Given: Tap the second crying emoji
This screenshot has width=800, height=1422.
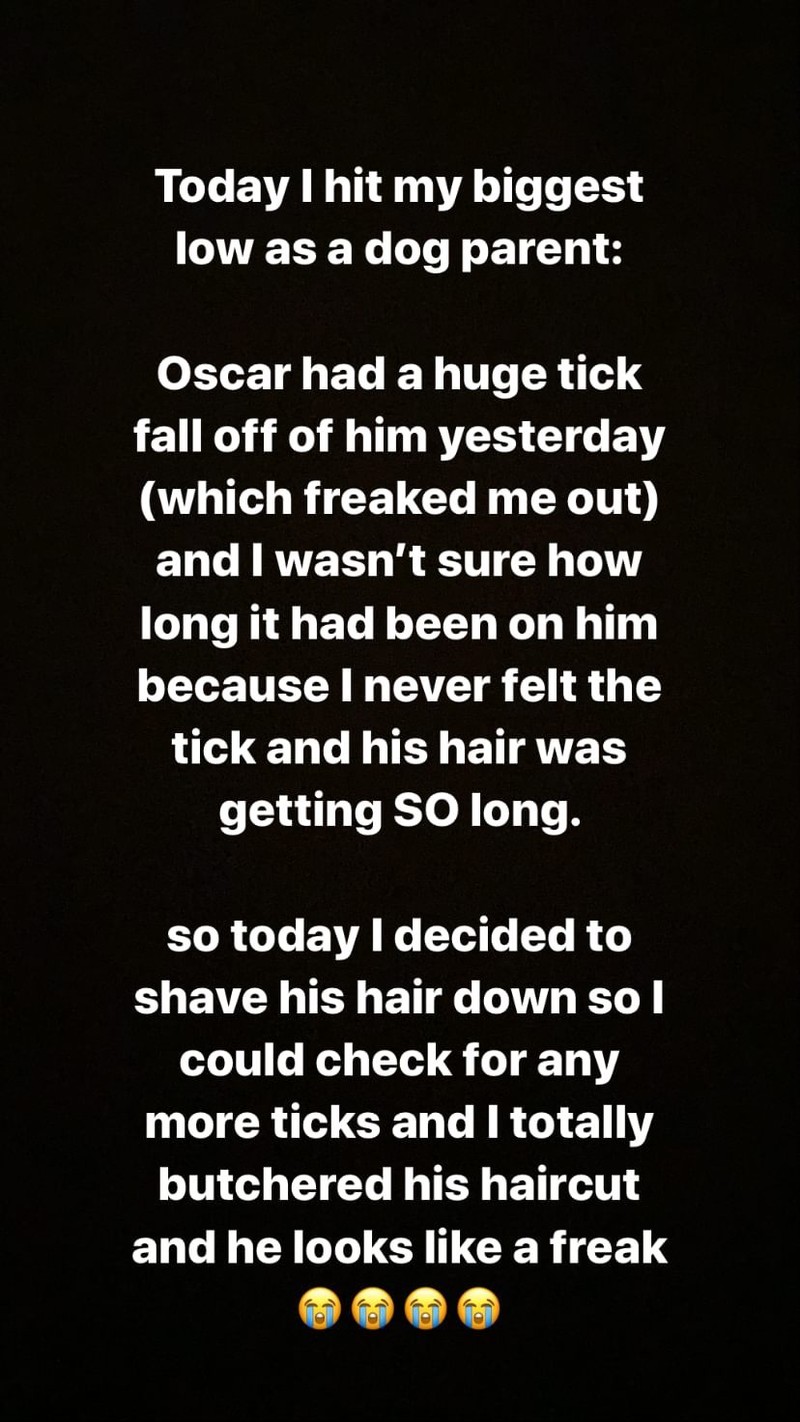Looking at the screenshot, I should click(373, 1309).
